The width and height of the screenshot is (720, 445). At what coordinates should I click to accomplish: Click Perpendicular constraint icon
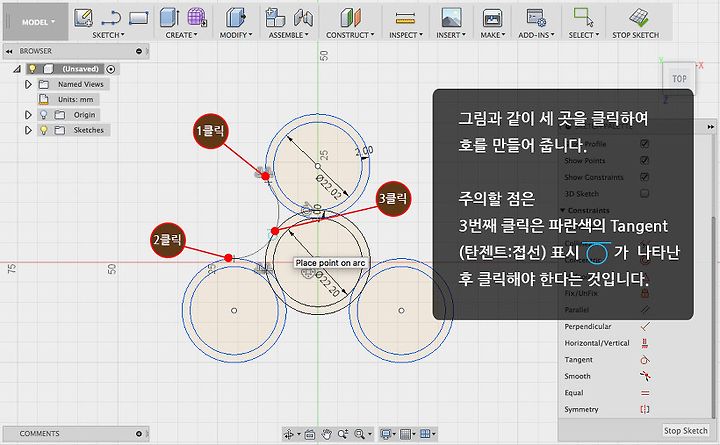pyautogui.click(x=645, y=327)
